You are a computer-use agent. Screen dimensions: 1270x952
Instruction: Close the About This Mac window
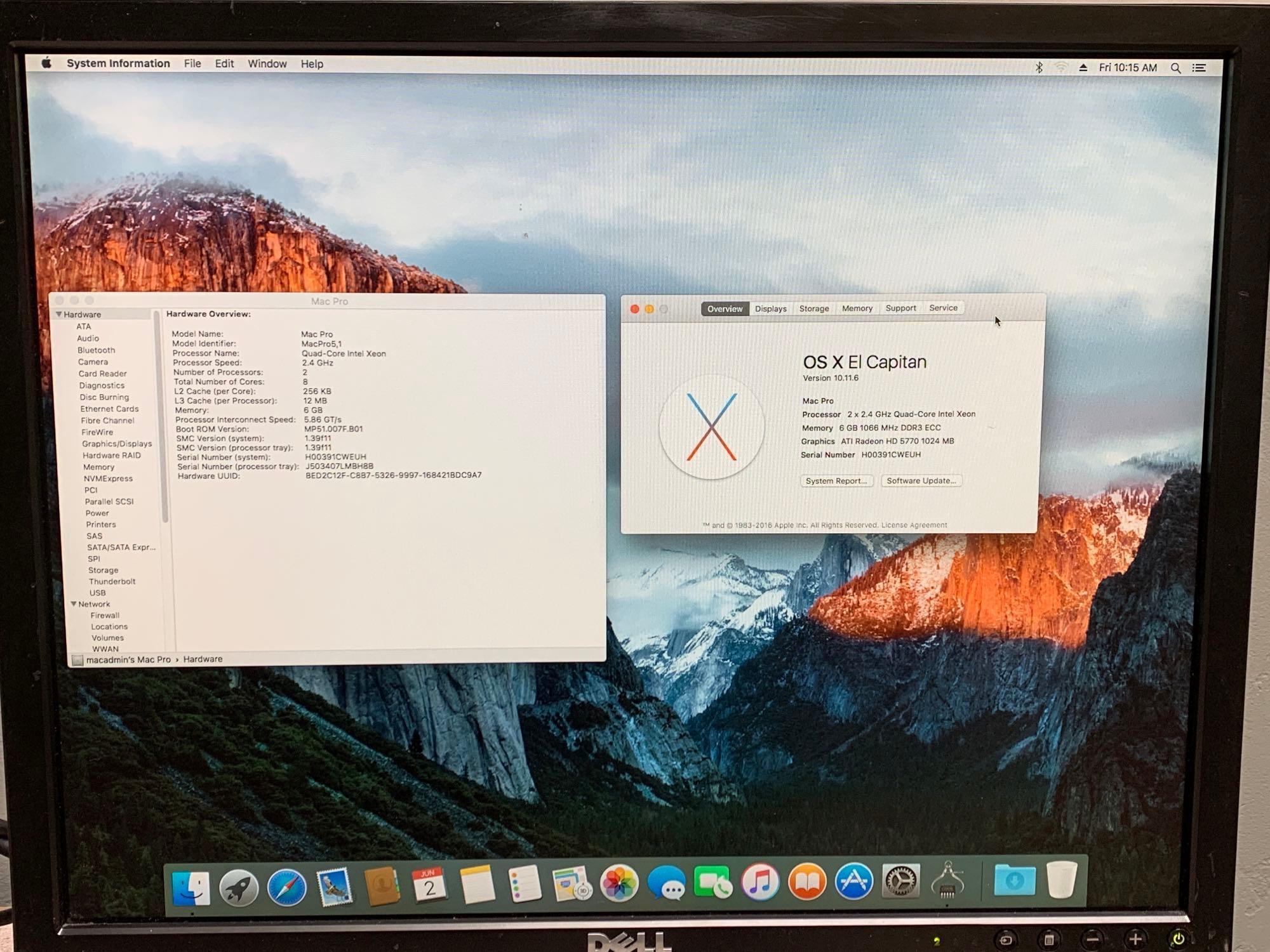click(x=634, y=308)
